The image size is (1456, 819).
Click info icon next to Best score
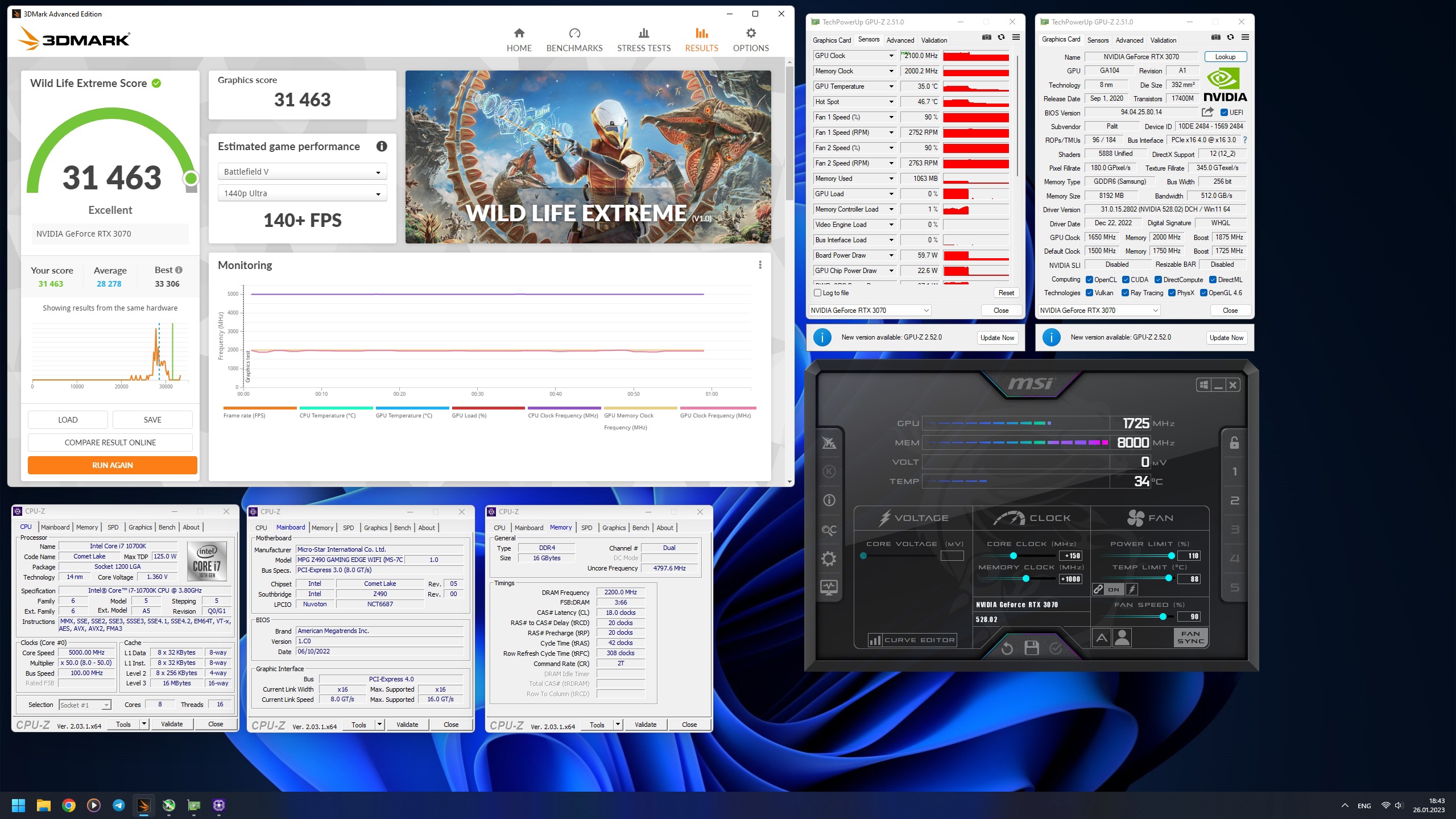click(x=179, y=270)
